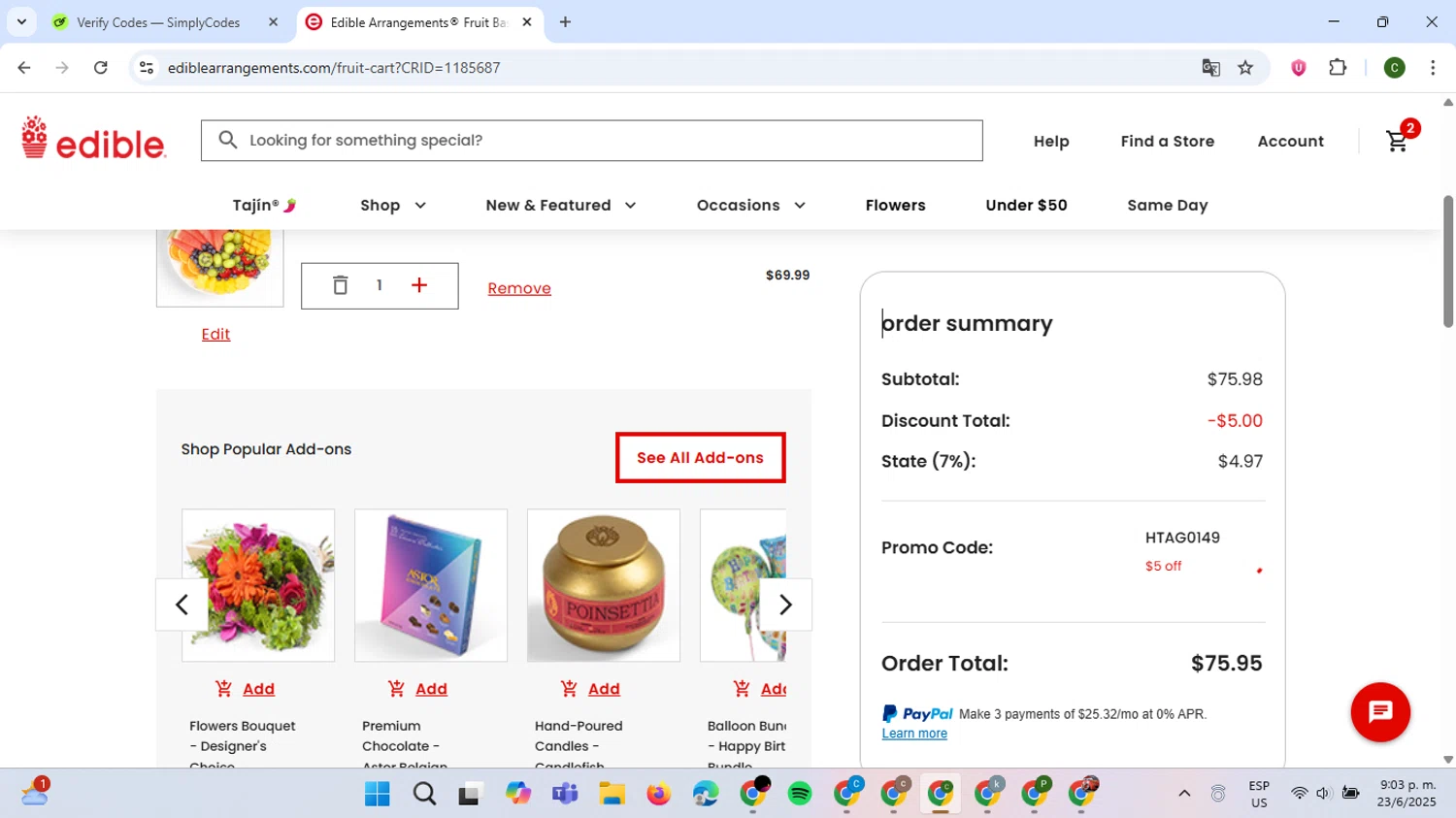Click the page vertical scrollbar
This screenshot has height=818, width=1456.
(1448, 262)
